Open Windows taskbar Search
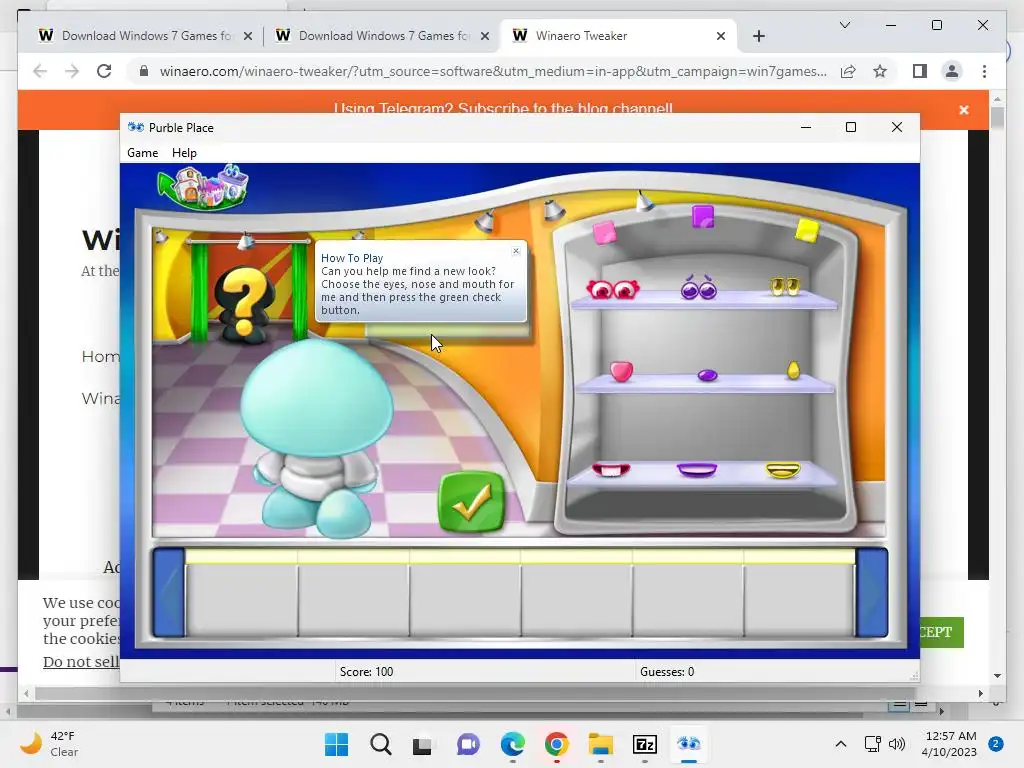The width and height of the screenshot is (1024, 768). [x=380, y=744]
